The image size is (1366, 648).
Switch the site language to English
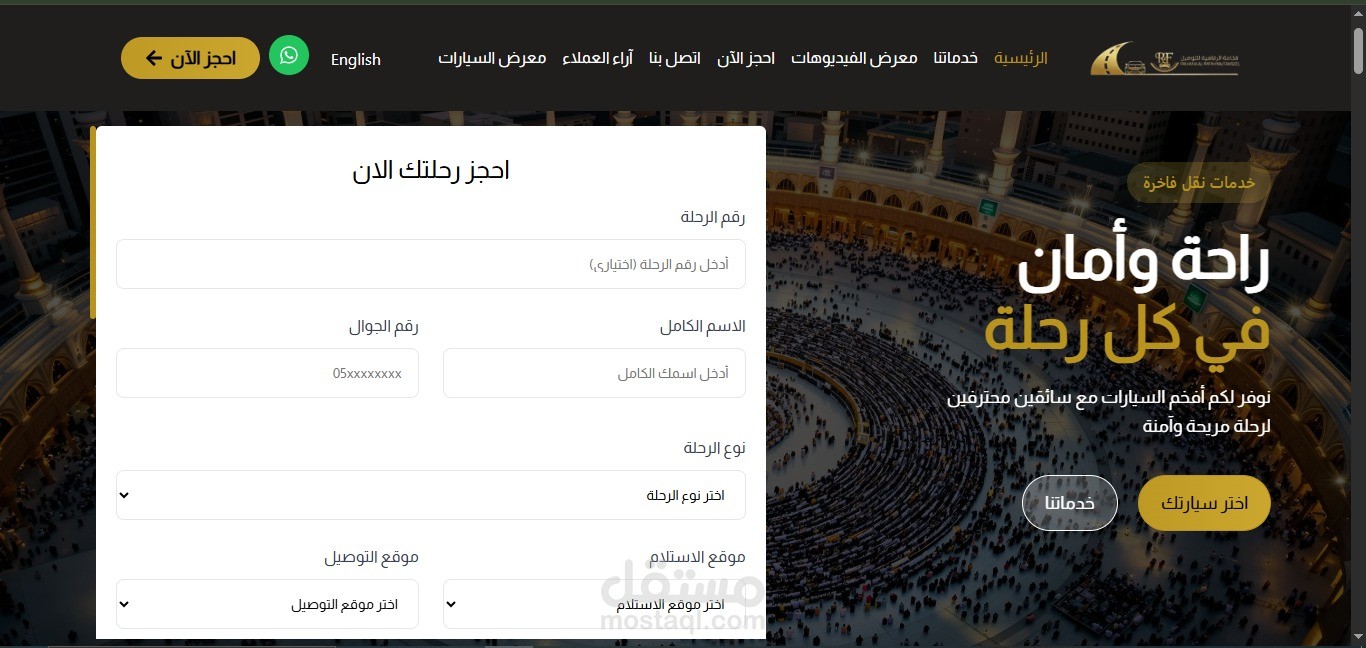(x=356, y=60)
